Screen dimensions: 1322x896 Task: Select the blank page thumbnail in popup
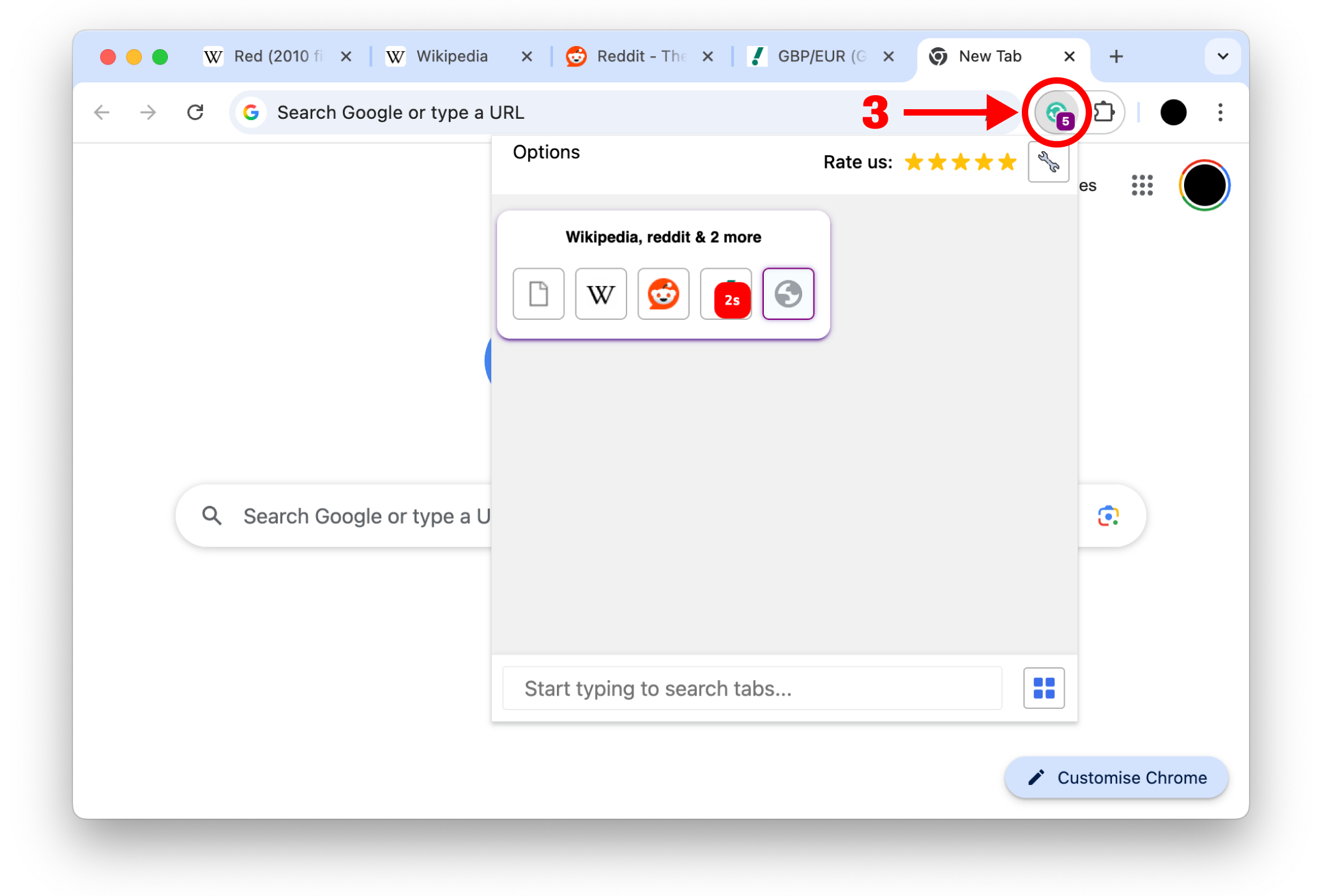tap(538, 294)
